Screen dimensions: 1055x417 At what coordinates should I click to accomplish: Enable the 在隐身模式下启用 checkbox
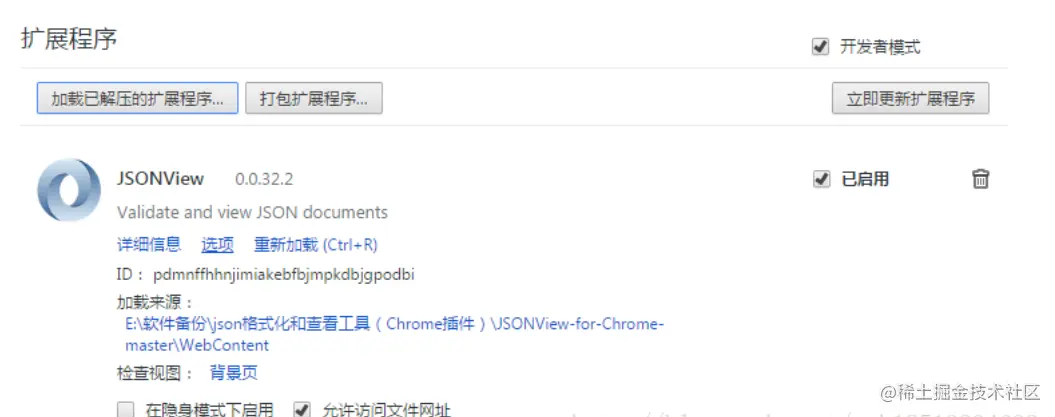(126, 410)
